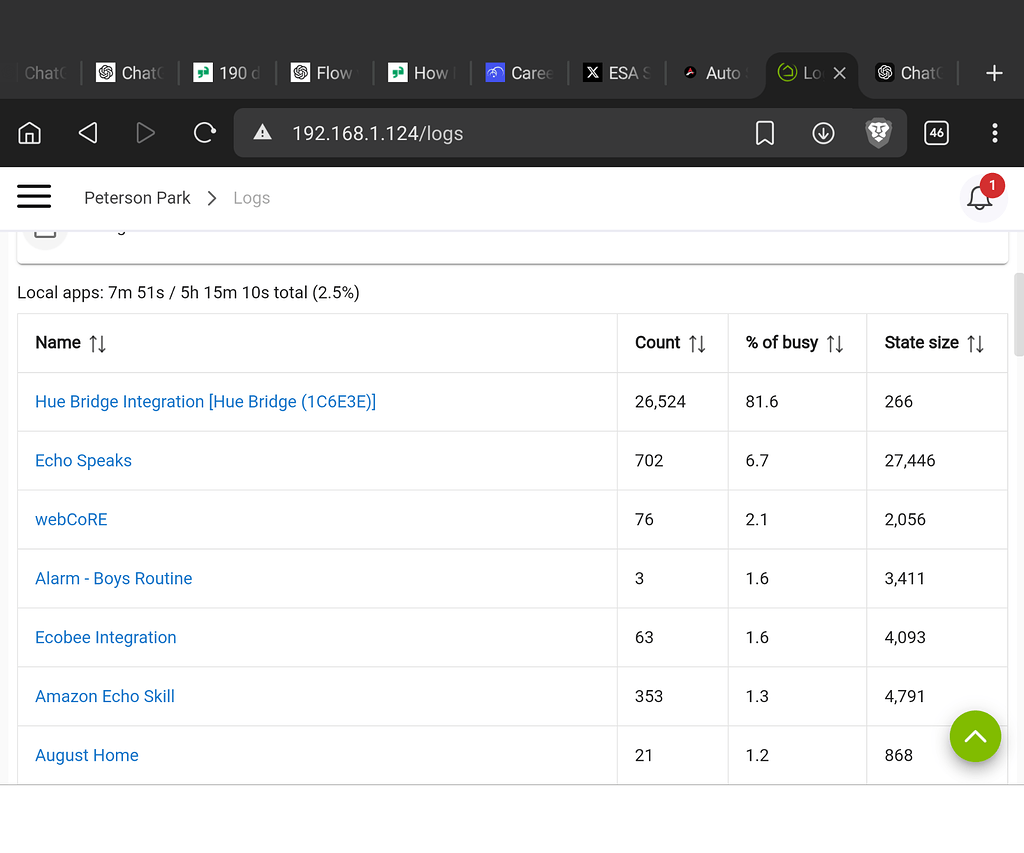1024x853 pixels.
Task: Open the notifications bell
Action: click(980, 198)
